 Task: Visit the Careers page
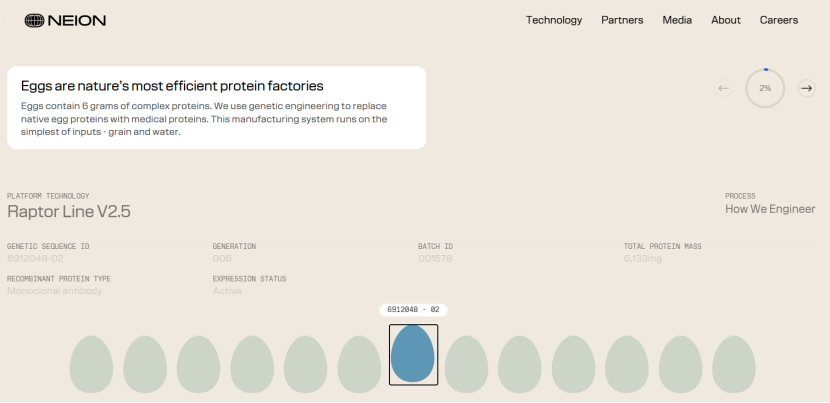(x=779, y=20)
